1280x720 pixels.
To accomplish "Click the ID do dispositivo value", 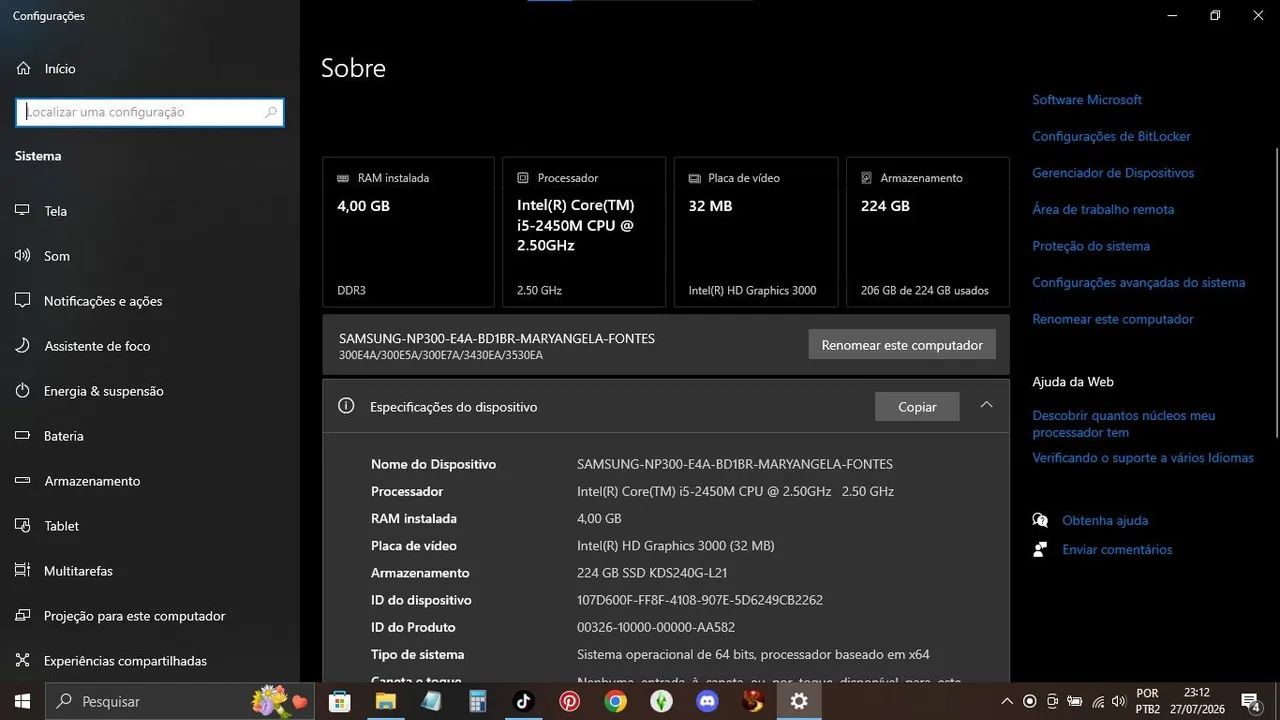I will tap(700, 600).
